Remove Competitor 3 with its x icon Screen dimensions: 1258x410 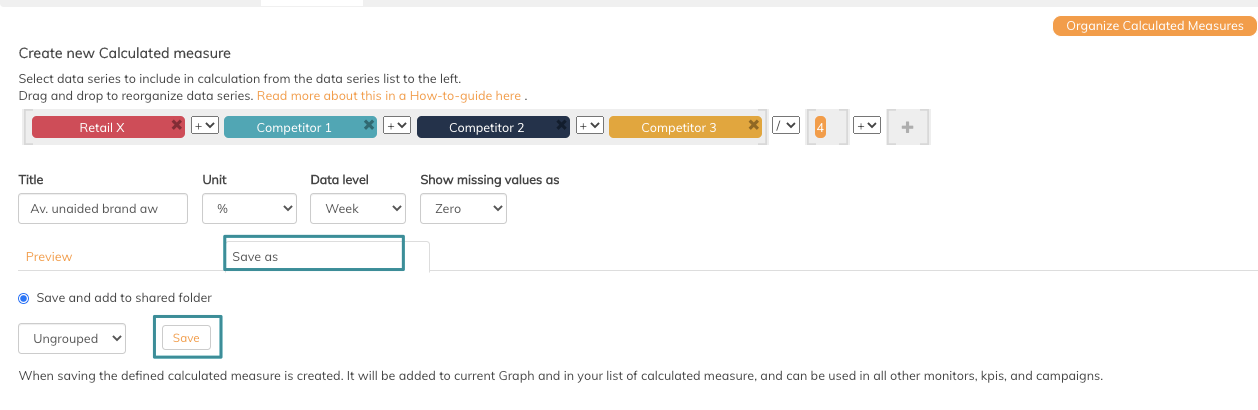click(754, 125)
